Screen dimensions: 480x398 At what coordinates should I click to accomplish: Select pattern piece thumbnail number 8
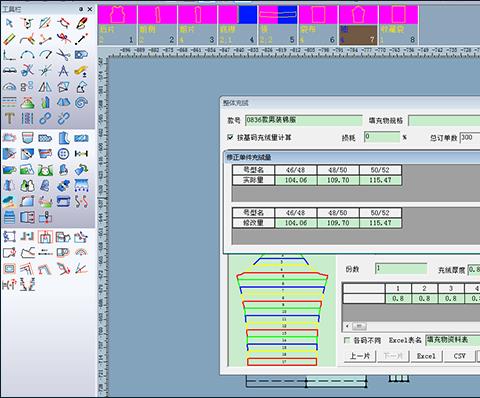(x=399, y=25)
